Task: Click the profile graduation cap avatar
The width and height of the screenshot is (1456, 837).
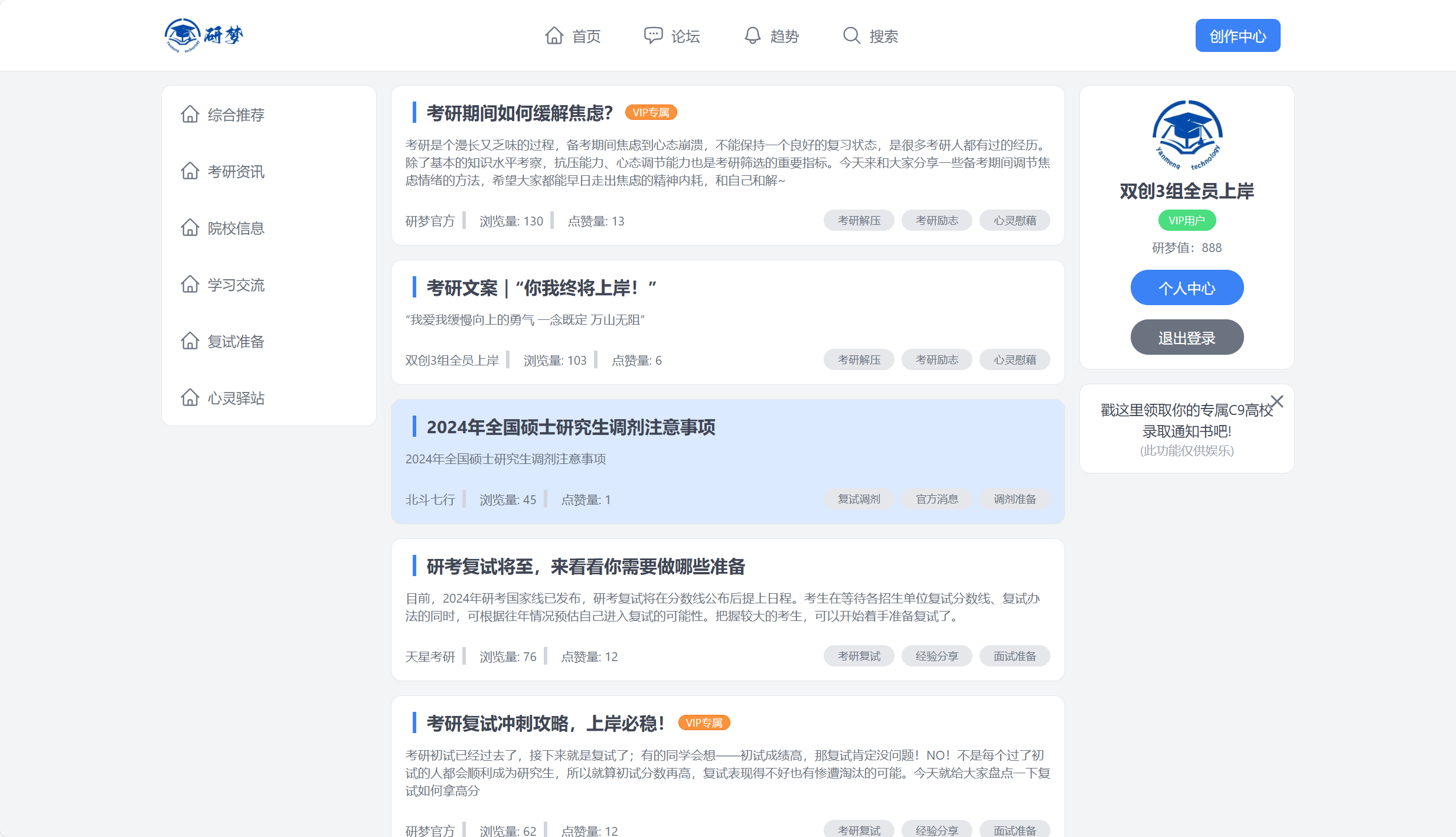Action: click(1186, 135)
